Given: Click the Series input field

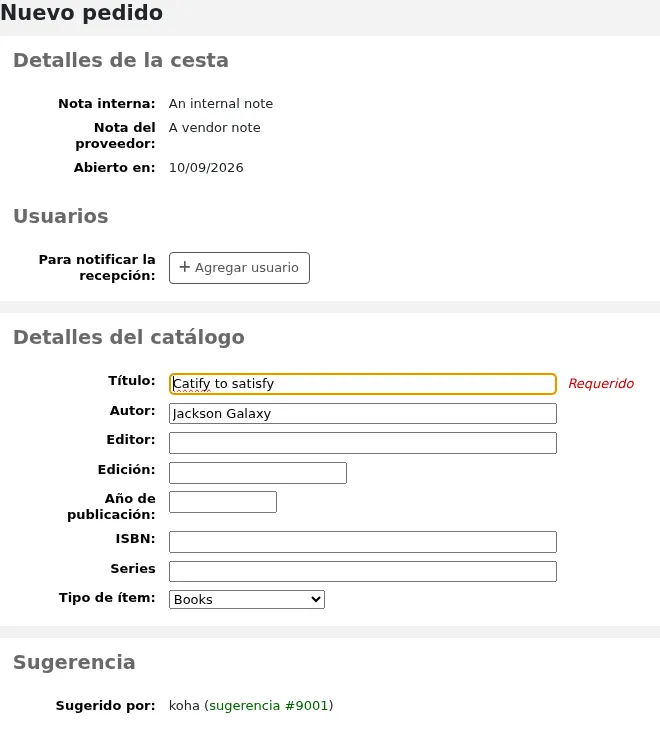Looking at the screenshot, I should (363, 571).
